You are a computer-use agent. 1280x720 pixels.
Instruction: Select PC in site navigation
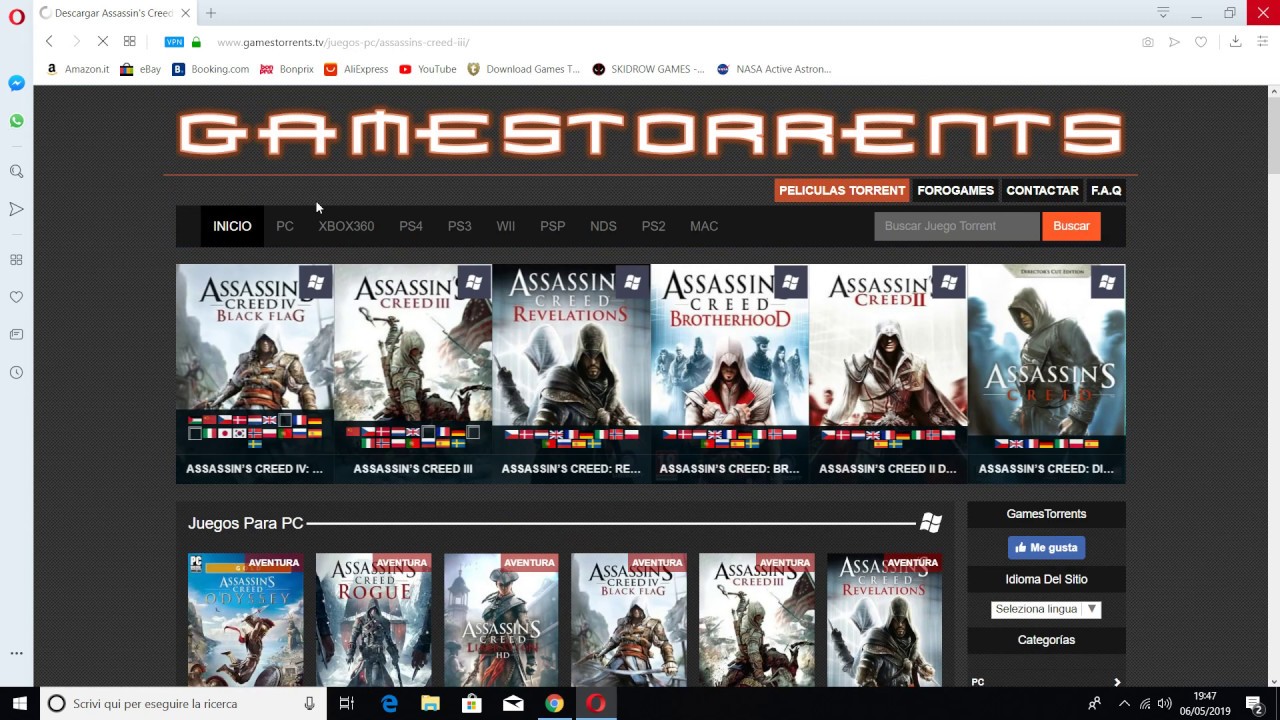(285, 226)
